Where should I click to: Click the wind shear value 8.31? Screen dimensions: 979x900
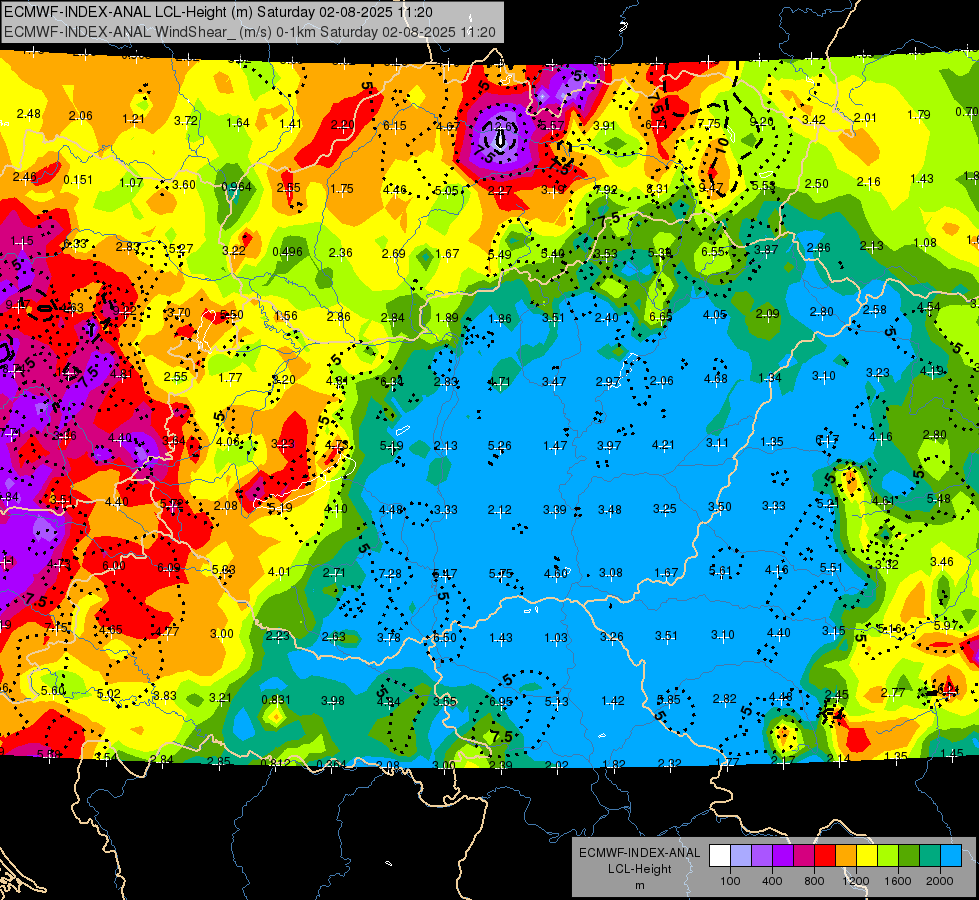pyautogui.click(x=657, y=188)
